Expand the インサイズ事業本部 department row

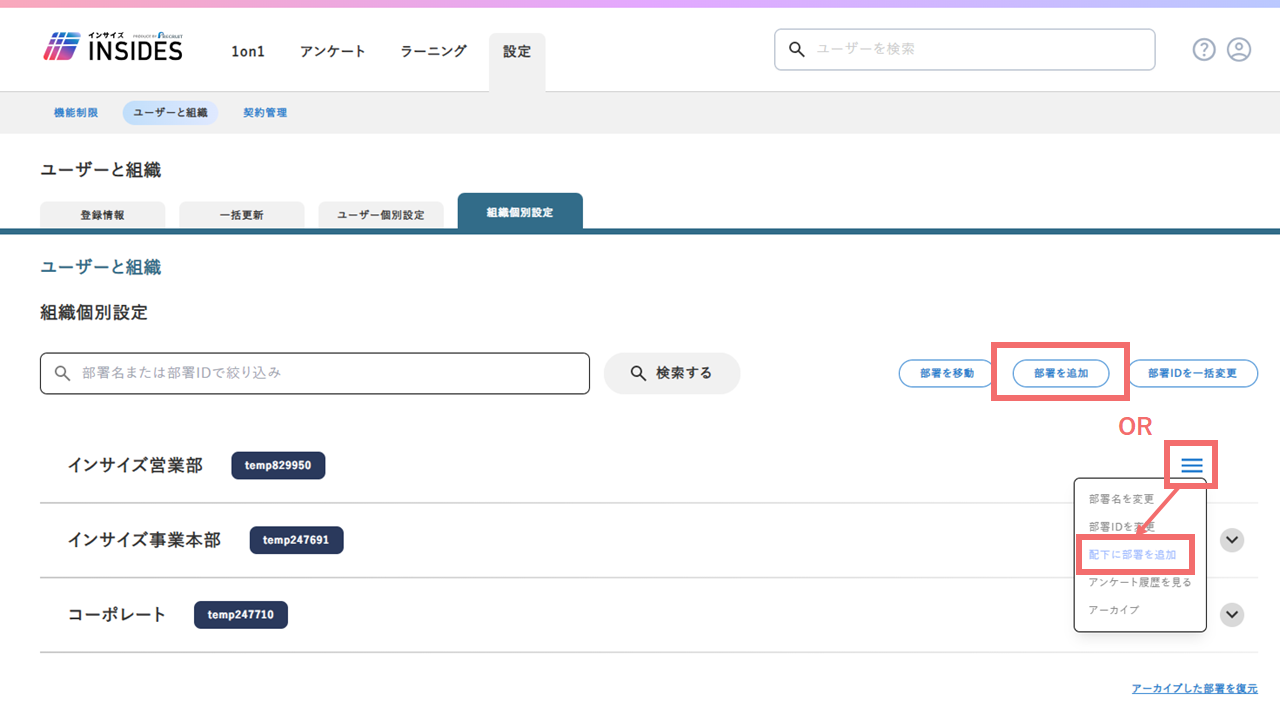pyautogui.click(x=1232, y=540)
